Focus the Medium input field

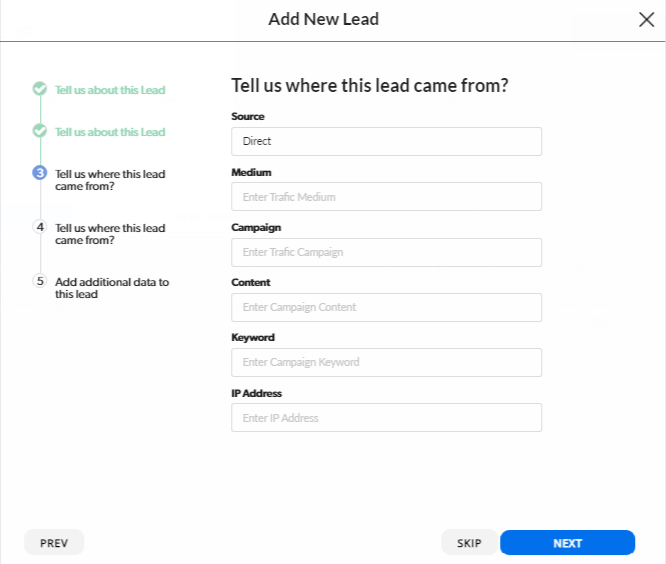pyautogui.click(x=386, y=197)
